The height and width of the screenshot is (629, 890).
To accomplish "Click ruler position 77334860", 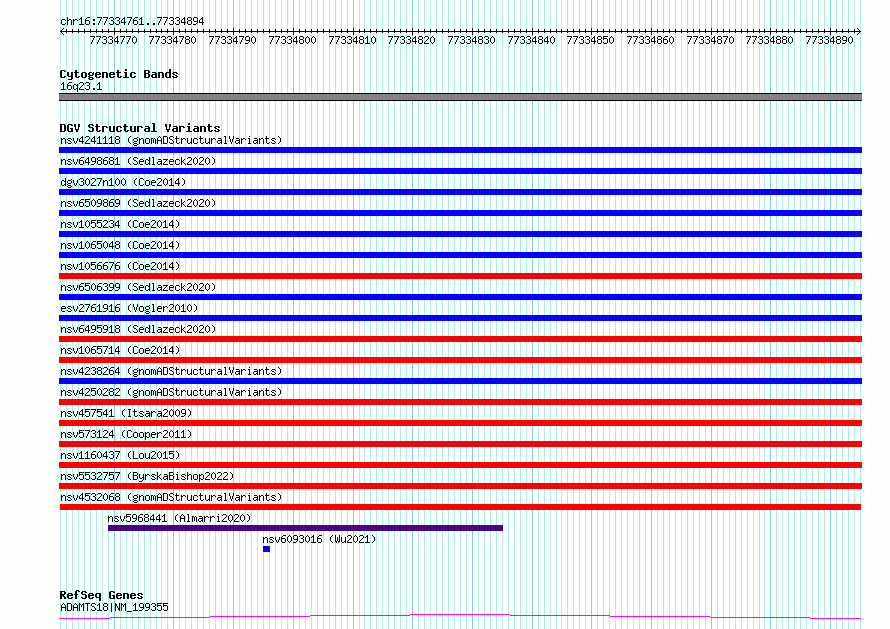I will [650, 40].
